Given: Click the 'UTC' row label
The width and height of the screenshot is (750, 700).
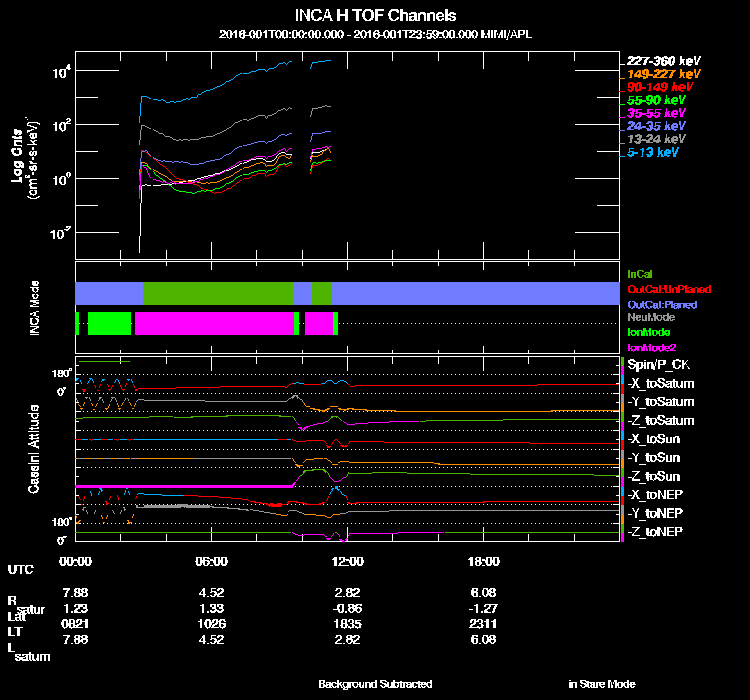Looking at the screenshot, I should coord(21,570).
